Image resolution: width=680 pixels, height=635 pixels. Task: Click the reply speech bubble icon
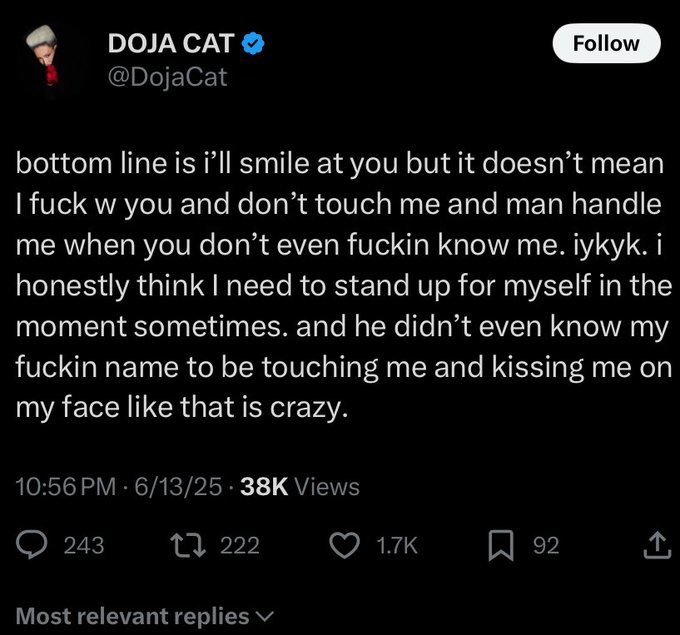tap(33, 545)
